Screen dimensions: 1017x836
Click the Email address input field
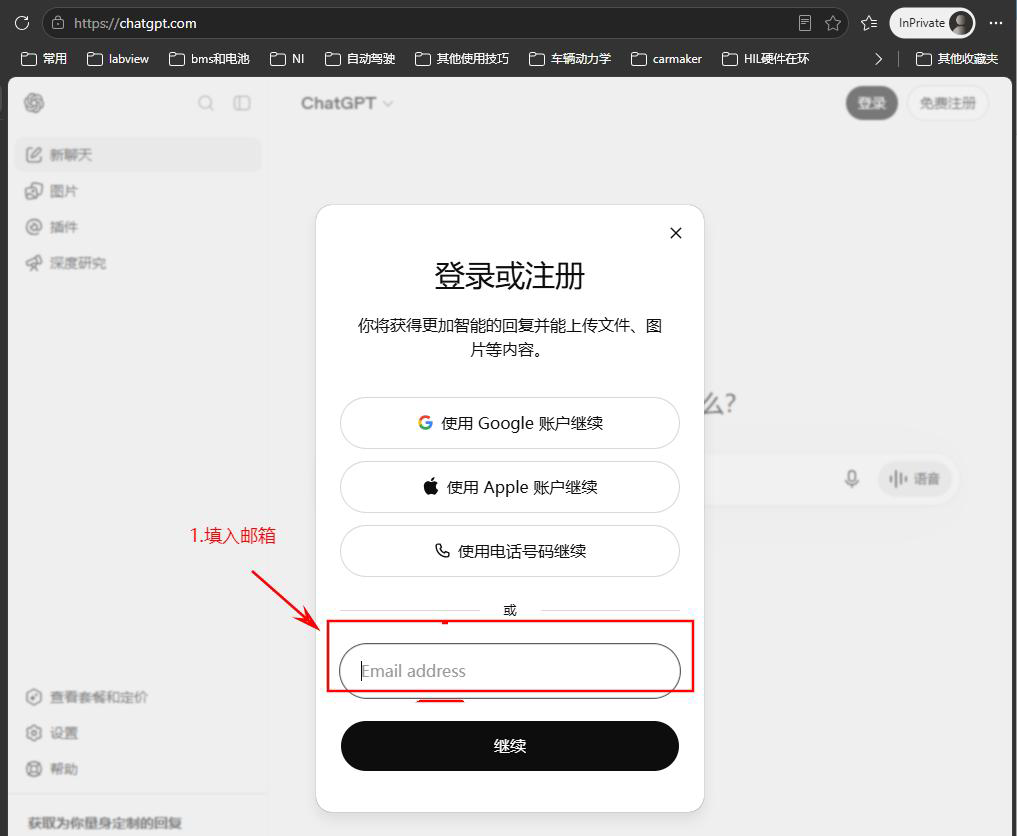pos(510,671)
